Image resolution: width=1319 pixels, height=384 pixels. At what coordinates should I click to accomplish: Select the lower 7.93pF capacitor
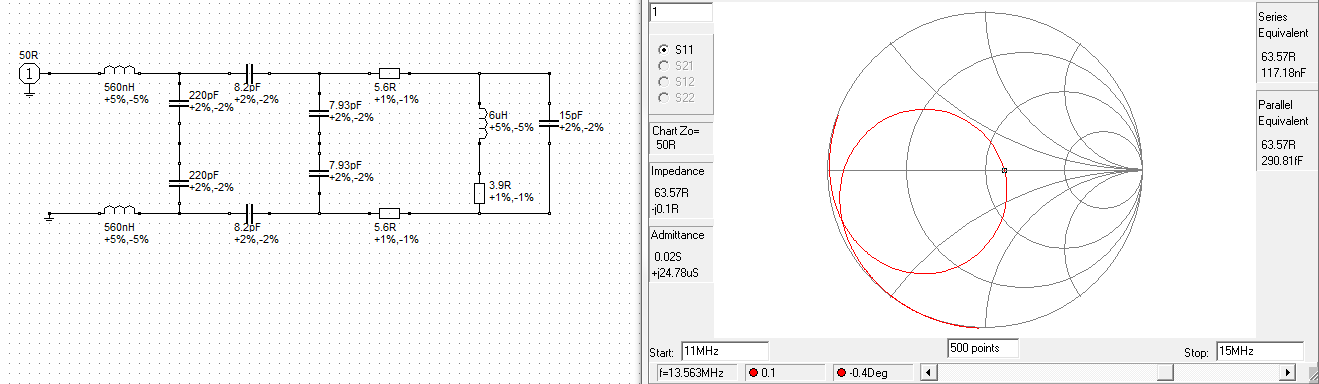click(318, 173)
